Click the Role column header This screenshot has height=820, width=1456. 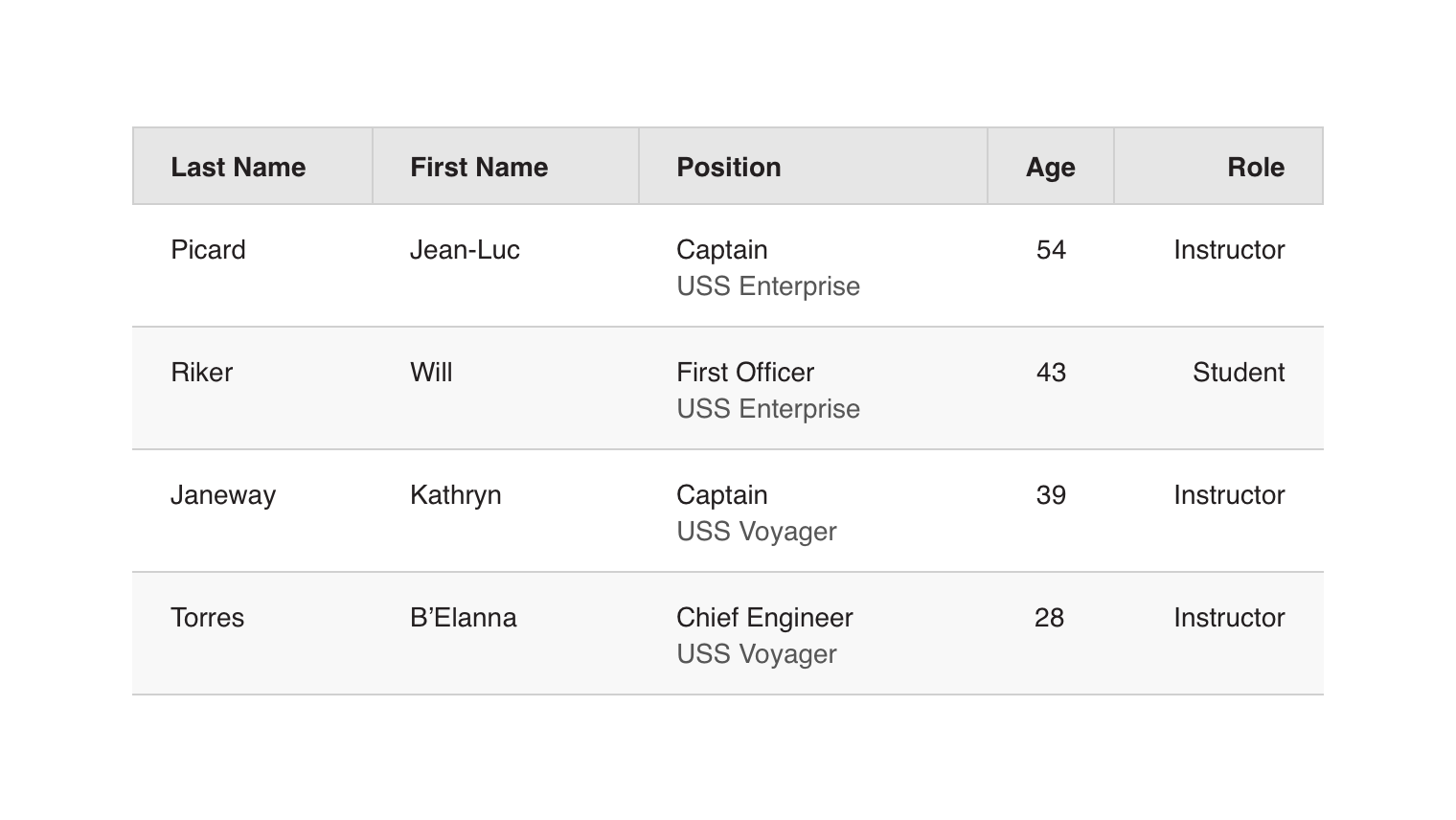pos(1255,167)
